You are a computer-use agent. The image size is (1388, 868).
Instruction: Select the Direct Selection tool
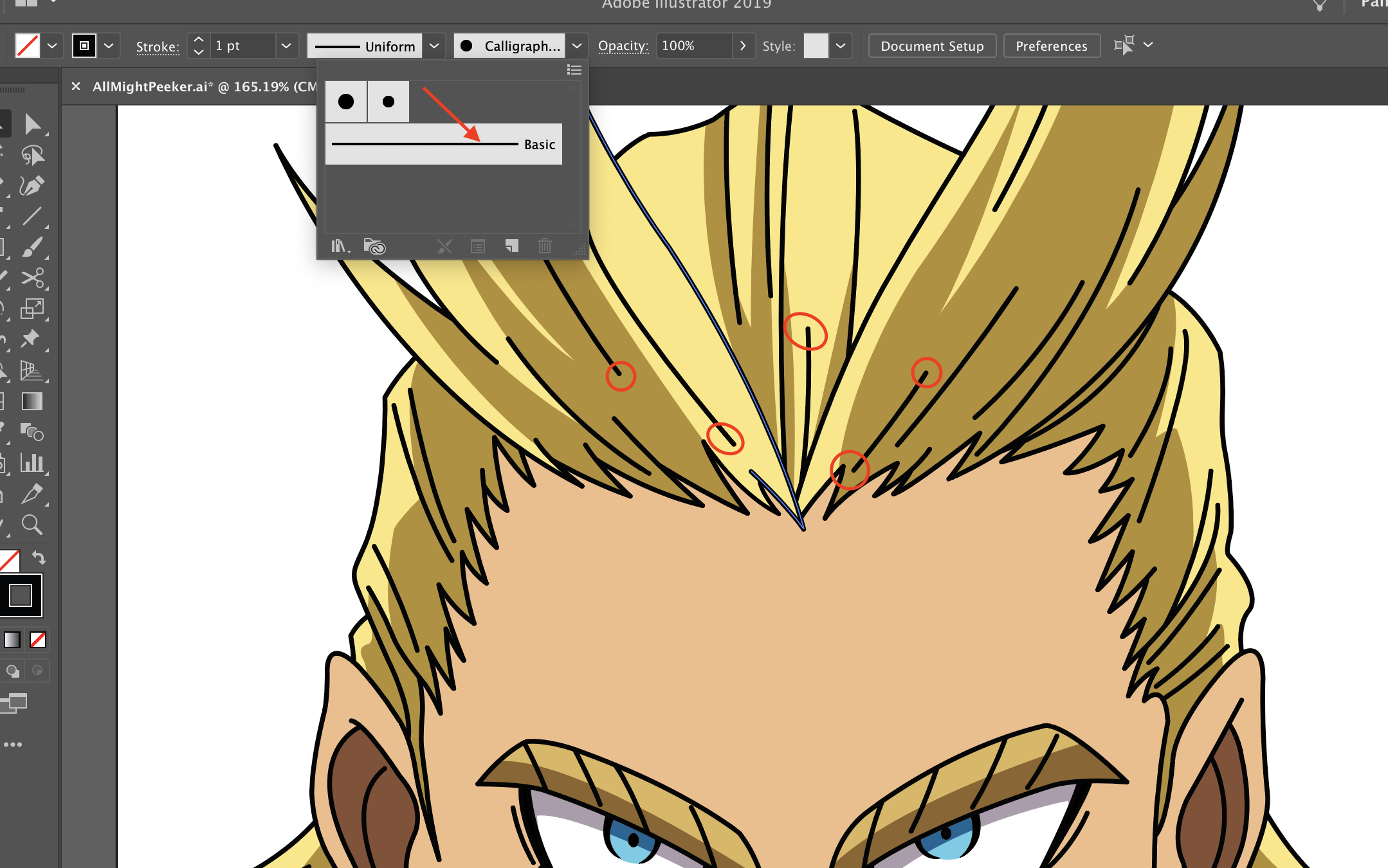pos(32,124)
